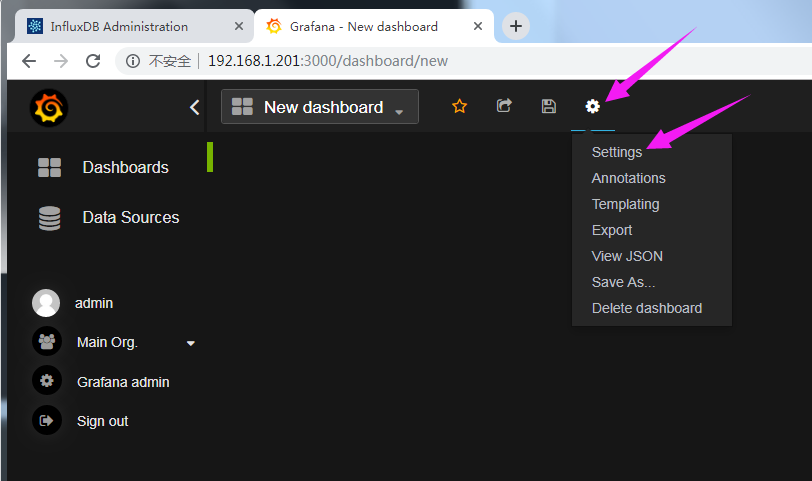Open the admin profile link
812x481 pixels.
pyautogui.click(x=94, y=303)
